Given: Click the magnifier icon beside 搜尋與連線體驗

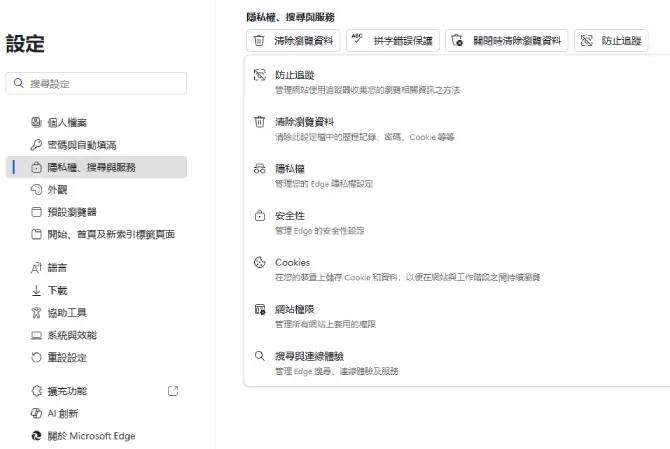Looking at the screenshot, I should (260, 356).
